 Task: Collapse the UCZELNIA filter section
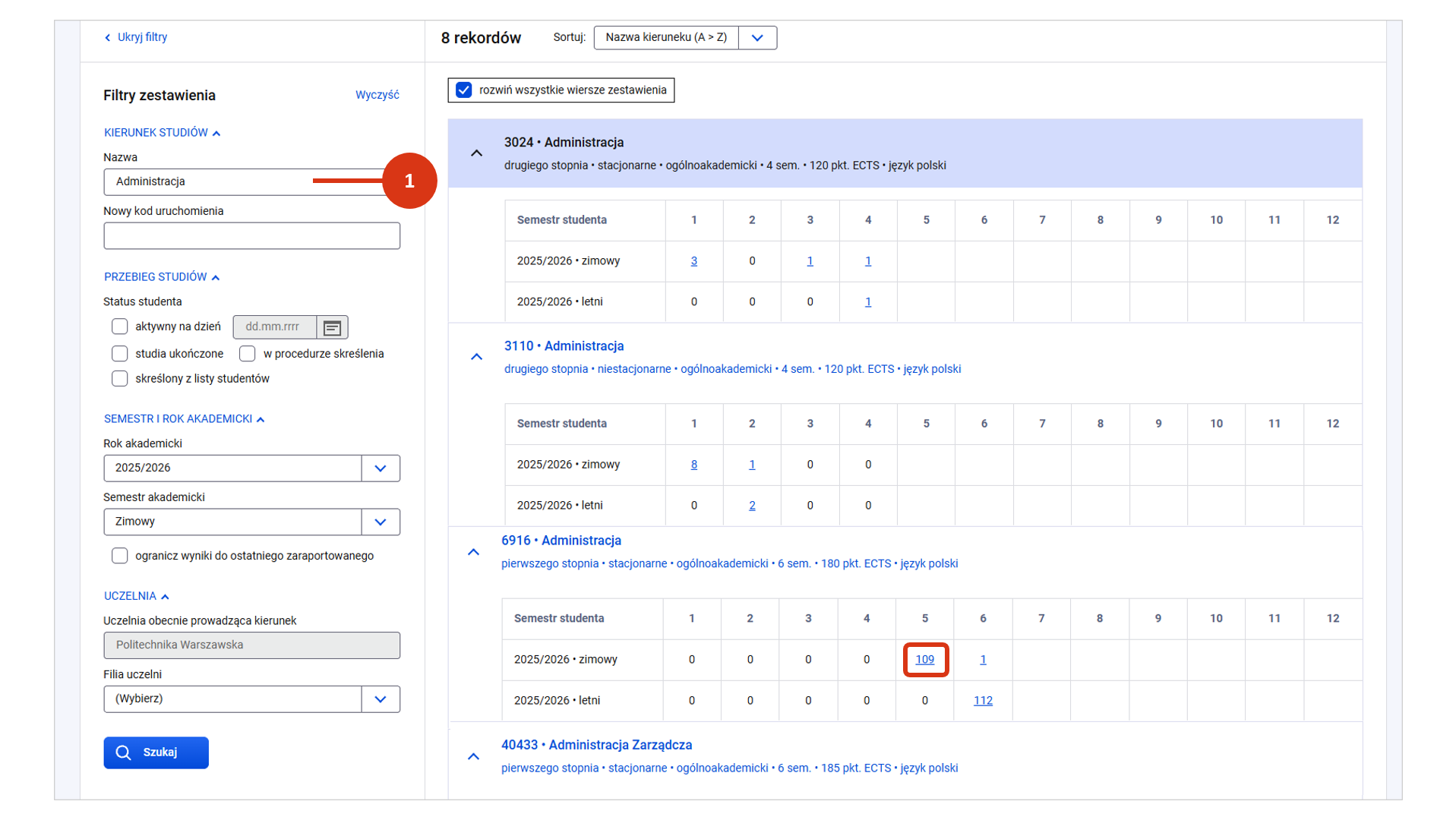pyautogui.click(x=137, y=596)
